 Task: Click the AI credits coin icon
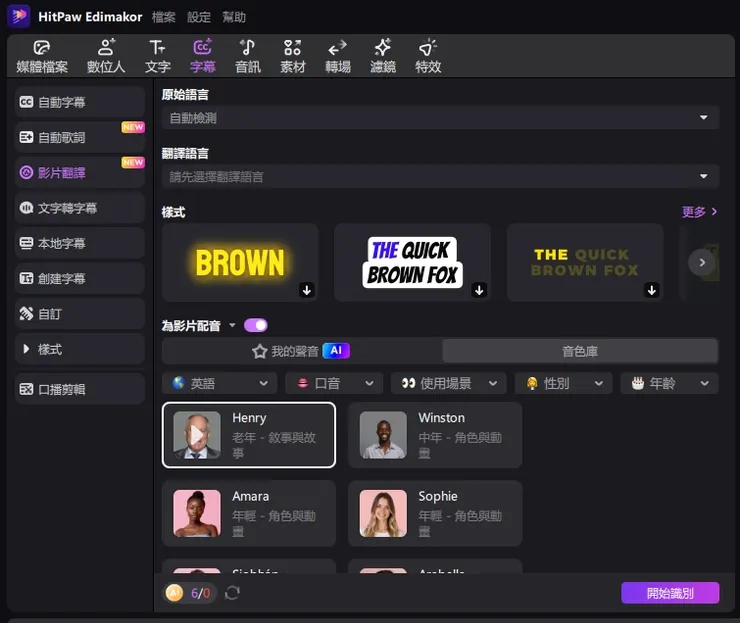(x=174, y=593)
